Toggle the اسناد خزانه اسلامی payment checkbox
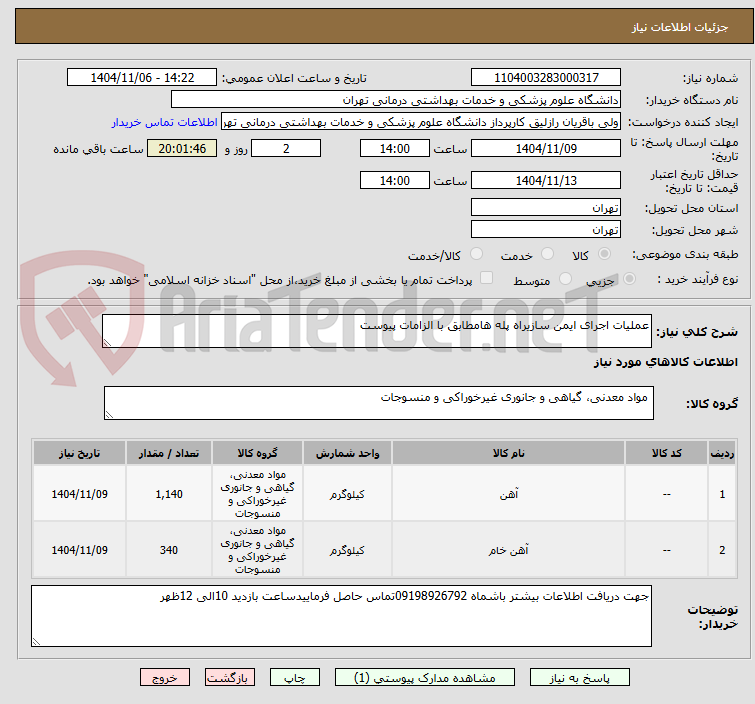Viewport: 755px width, 704px height. click(x=486, y=278)
